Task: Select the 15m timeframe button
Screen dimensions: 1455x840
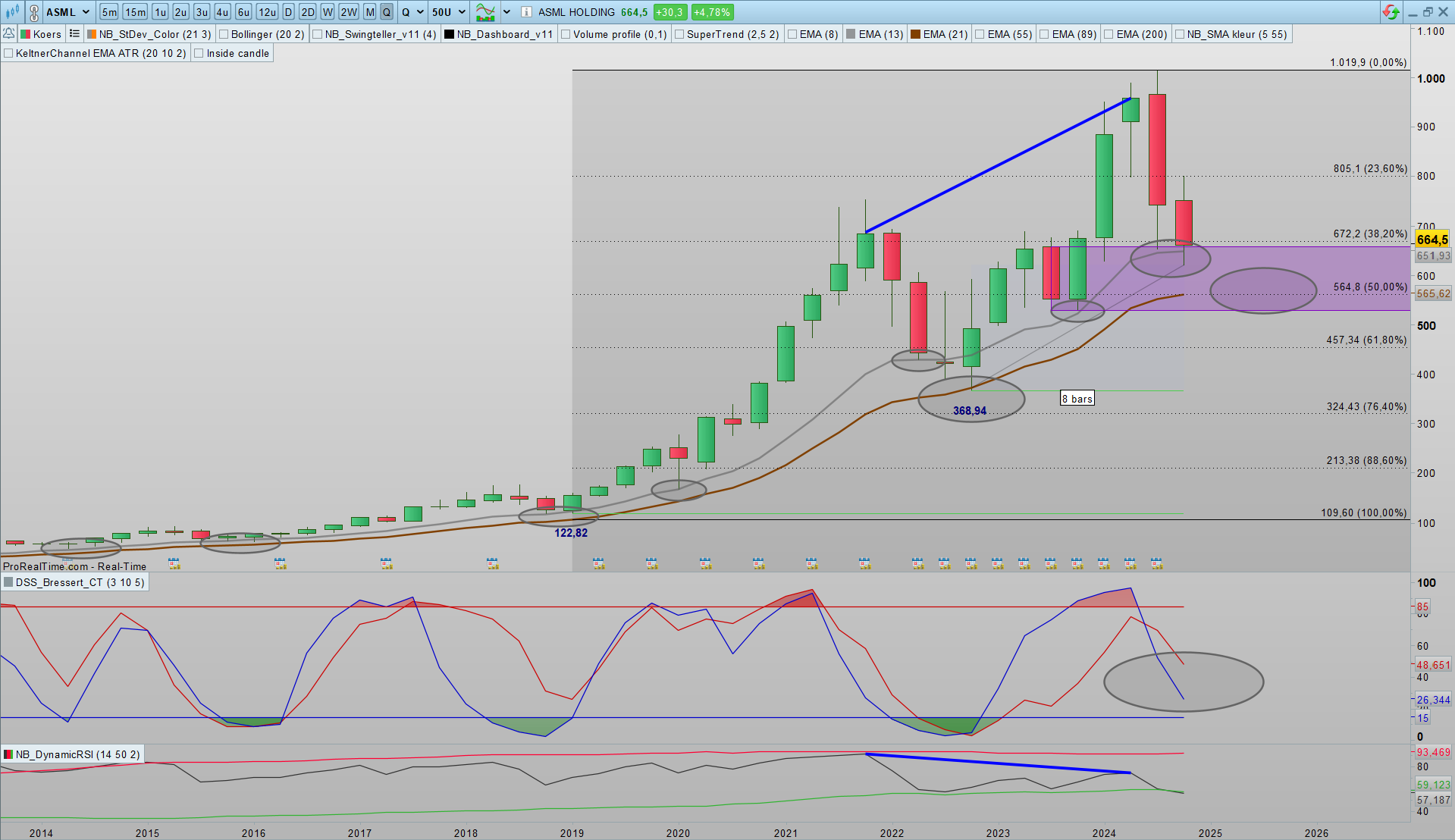Action: click(x=136, y=12)
